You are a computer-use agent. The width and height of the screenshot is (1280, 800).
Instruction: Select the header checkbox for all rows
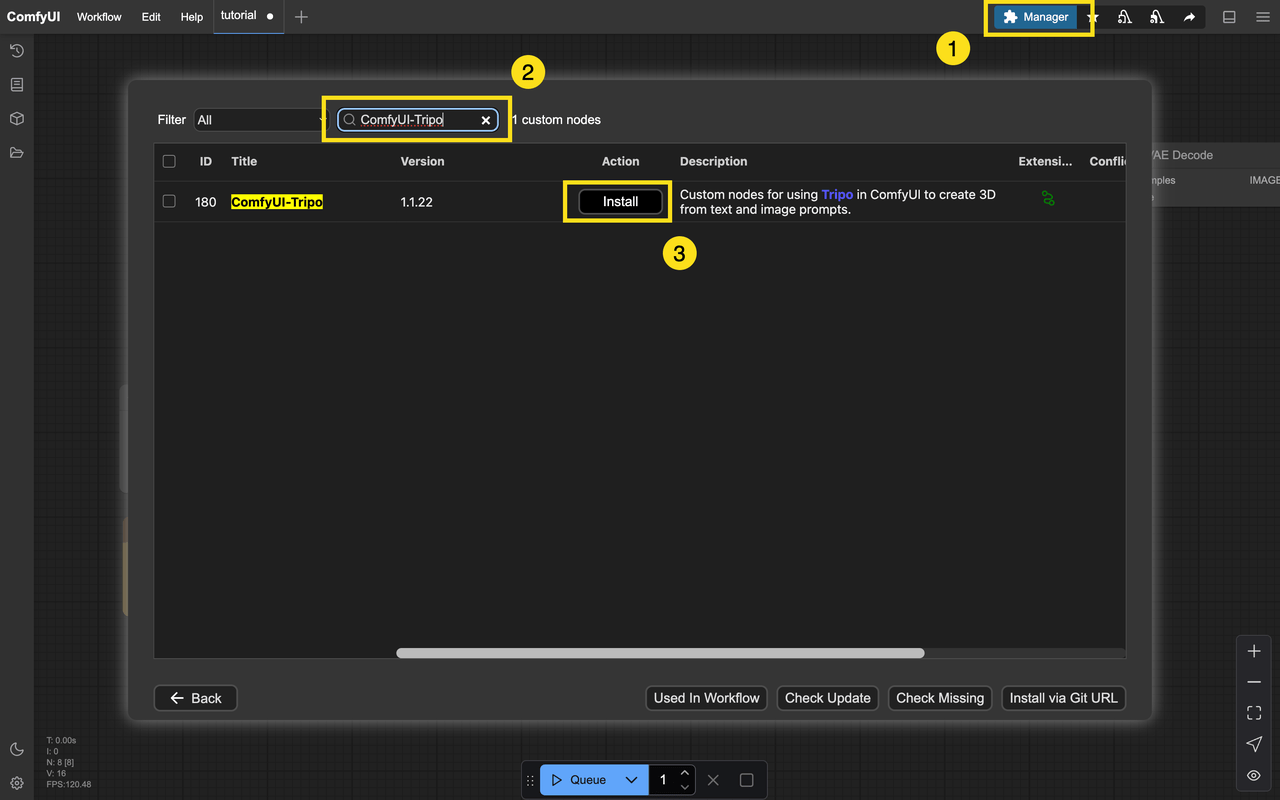coord(169,161)
